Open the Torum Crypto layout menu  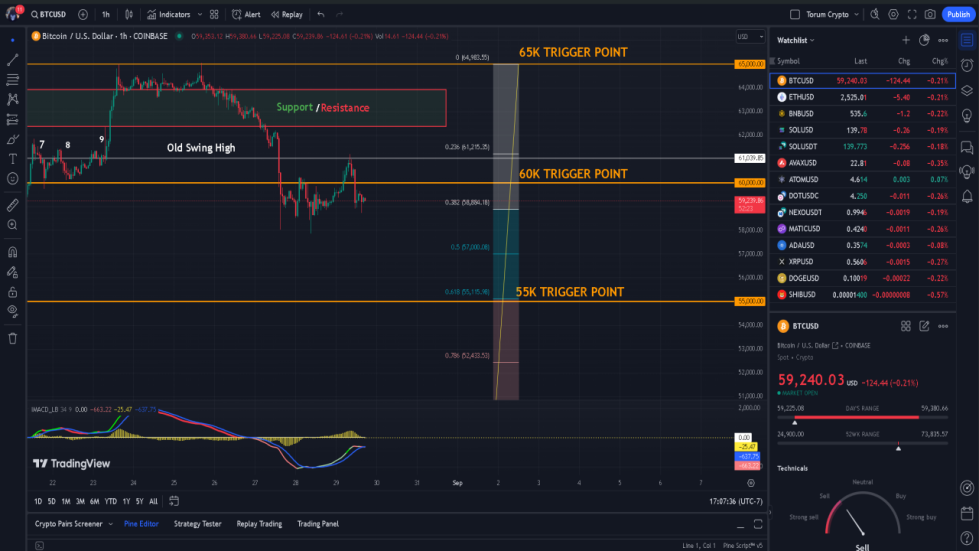pyautogui.click(x=832, y=14)
